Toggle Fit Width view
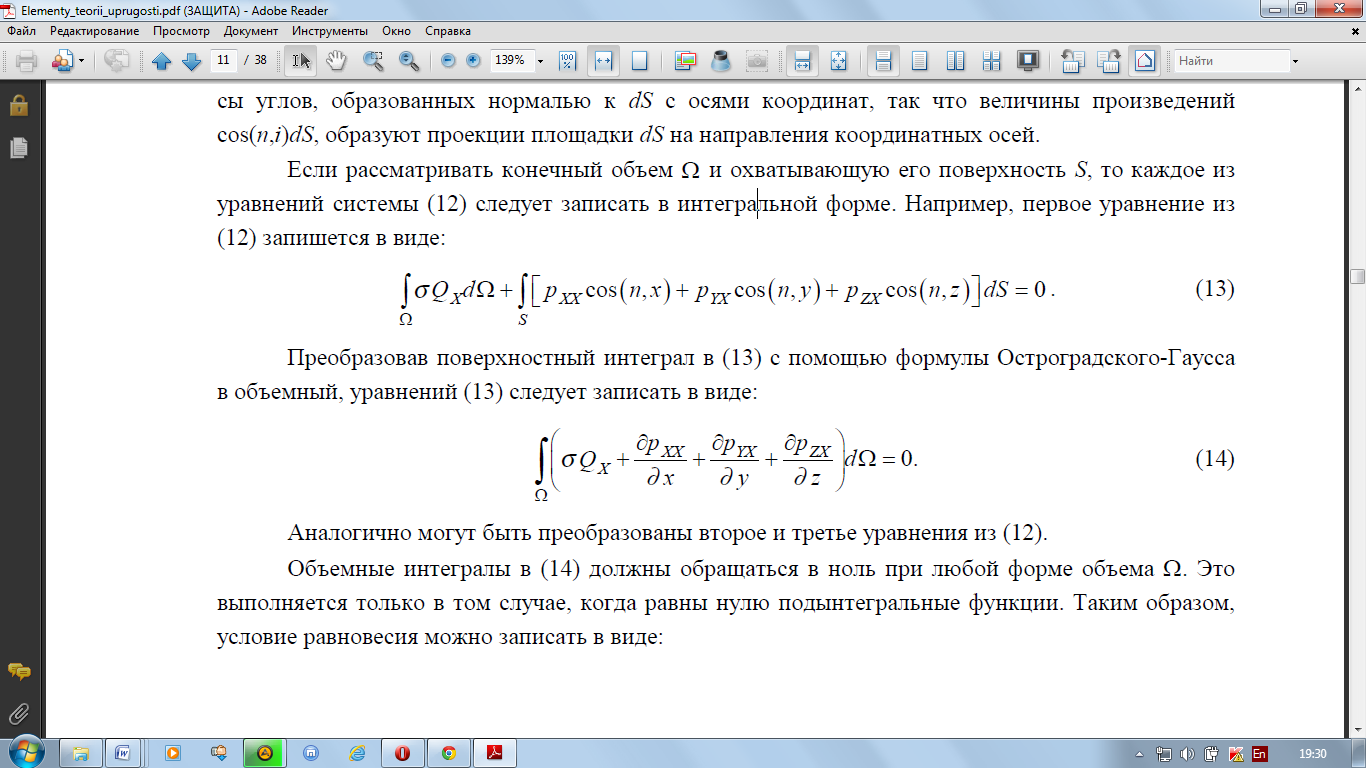This screenshot has width=1366, height=768. (x=603, y=61)
